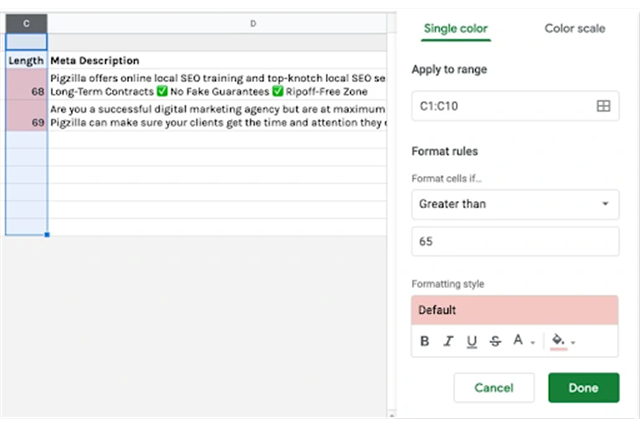640x427 pixels.
Task: Switch to the Color scale tab
Action: pos(574,28)
